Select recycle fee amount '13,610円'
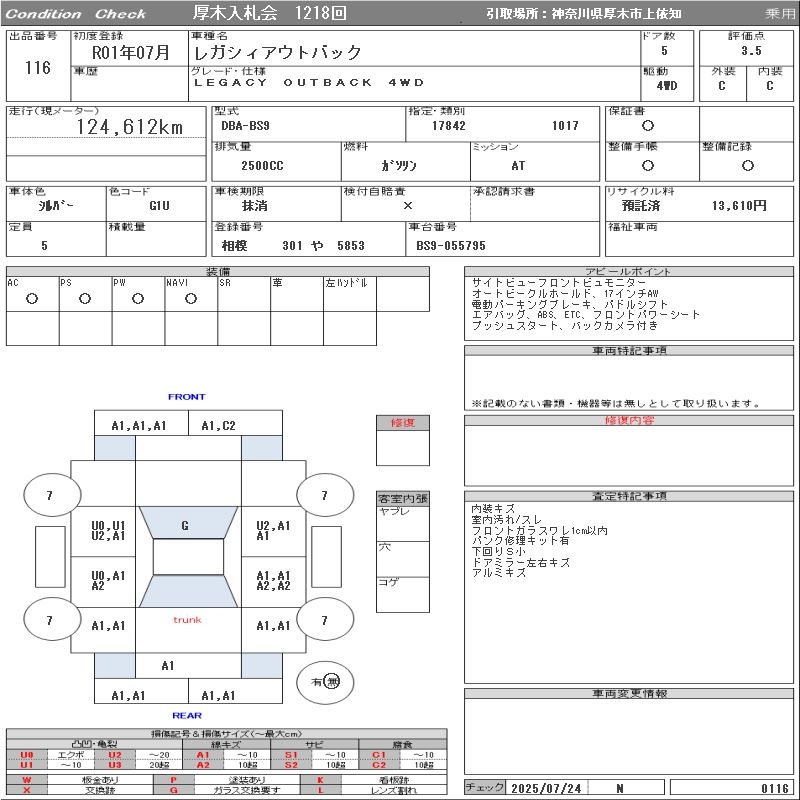 pyautogui.click(x=739, y=206)
